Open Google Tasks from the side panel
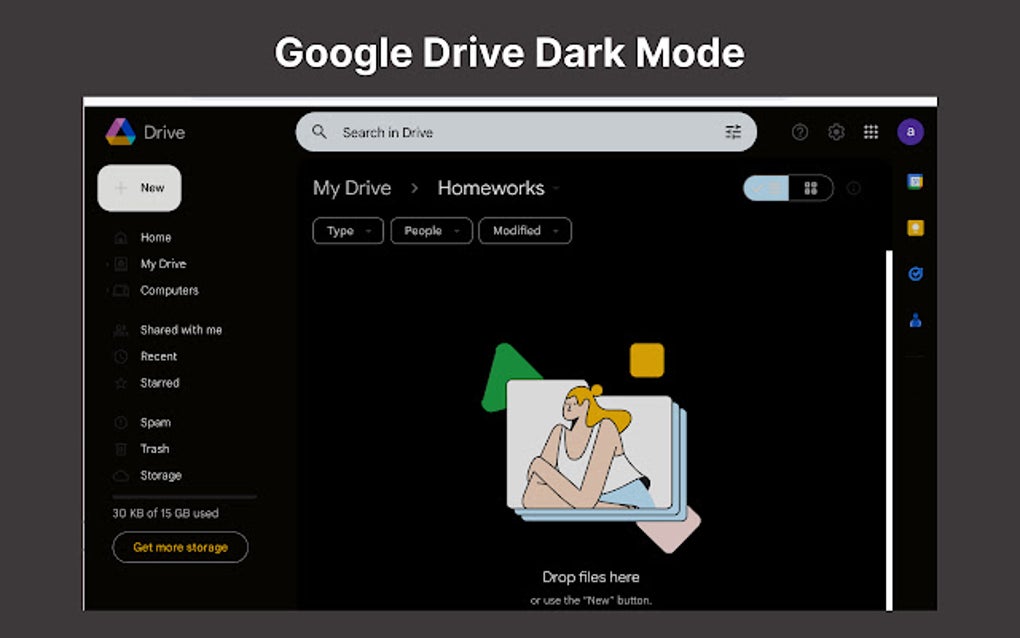Viewport: 1020px width, 638px height. (914, 273)
